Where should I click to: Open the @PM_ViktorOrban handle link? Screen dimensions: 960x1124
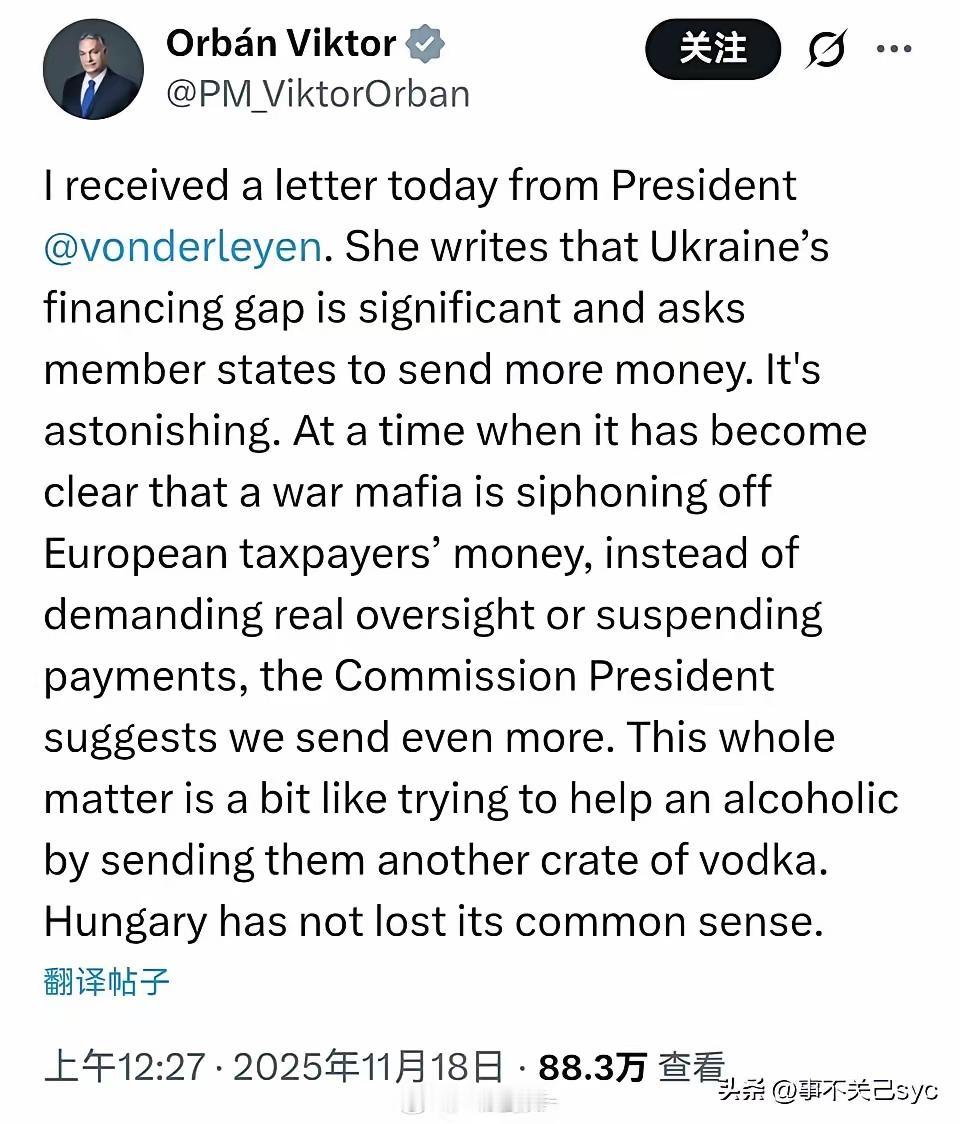coord(317,93)
